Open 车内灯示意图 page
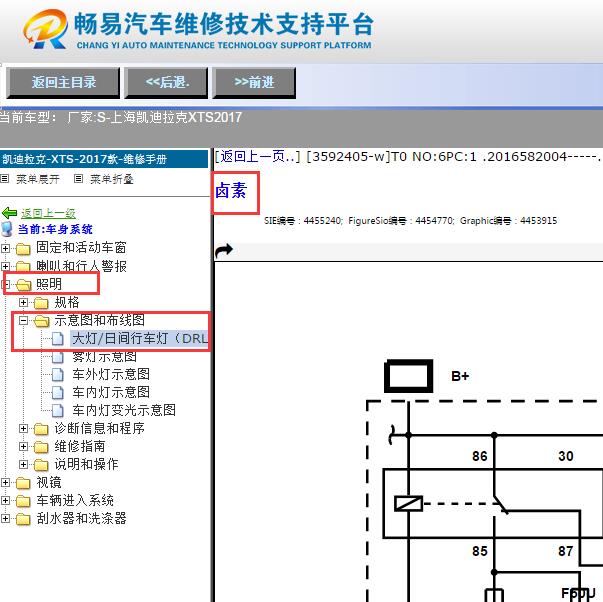 tap(111, 392)
